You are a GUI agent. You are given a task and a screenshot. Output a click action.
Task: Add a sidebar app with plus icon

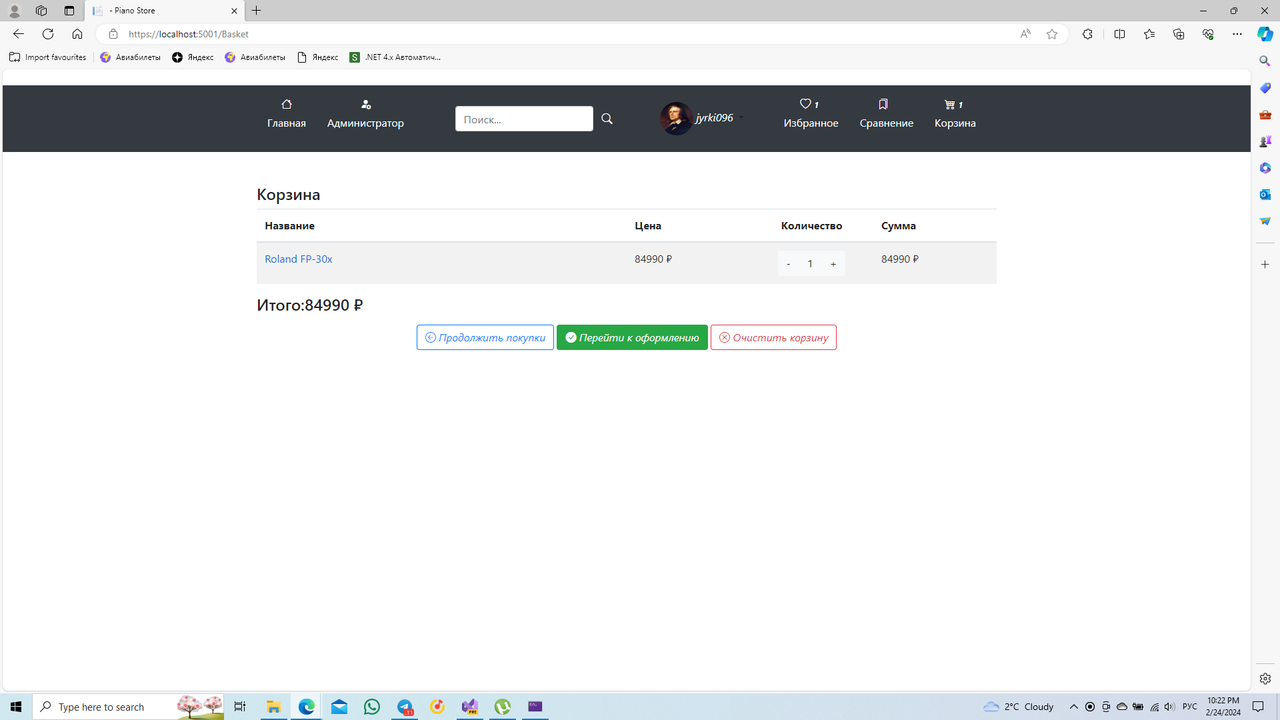pos(1265,264)
